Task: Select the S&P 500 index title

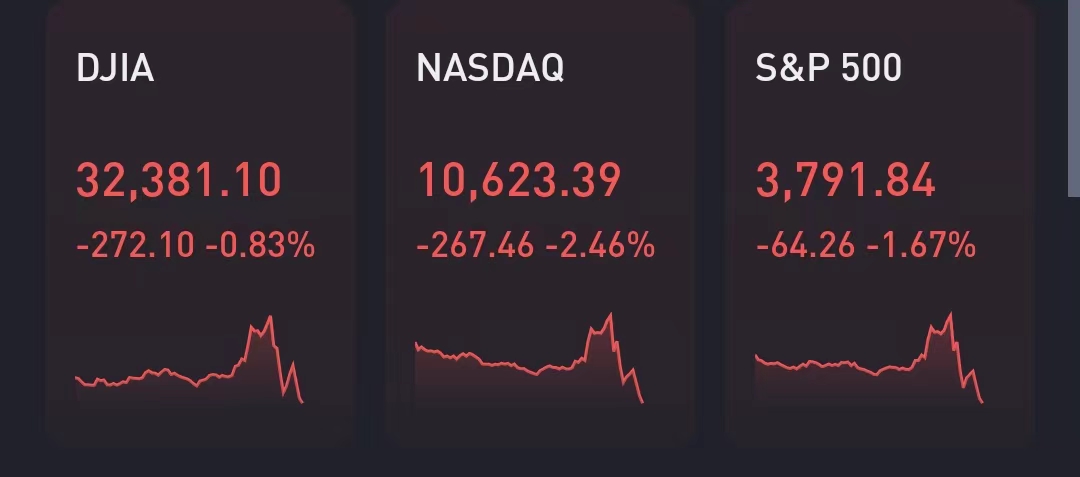Action: tap(829, 68)
